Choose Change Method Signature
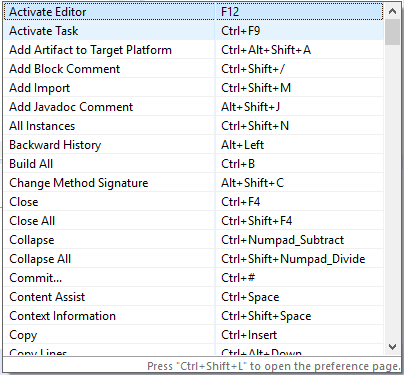 coord(193,183)
